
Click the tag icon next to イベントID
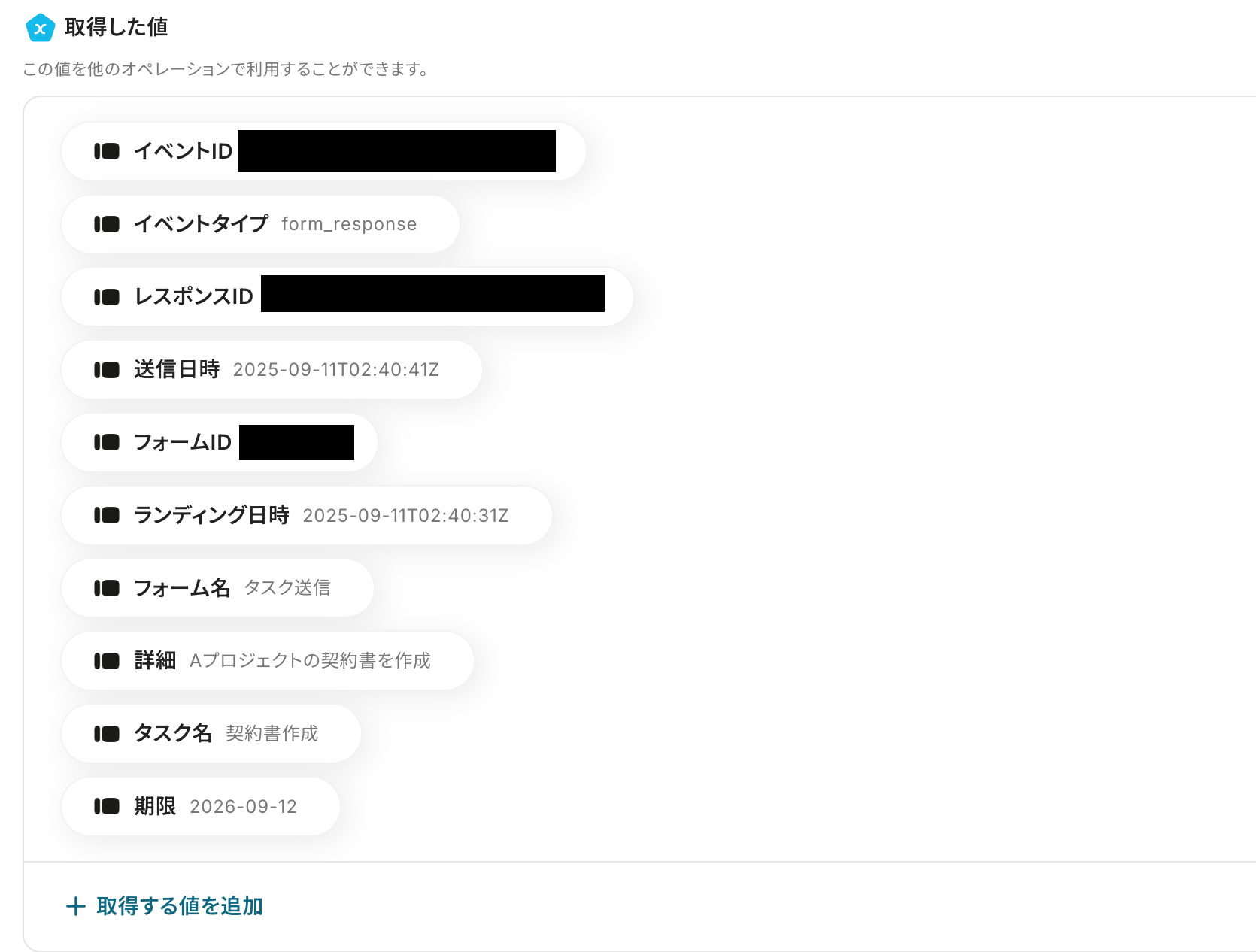tap(107, 151)
